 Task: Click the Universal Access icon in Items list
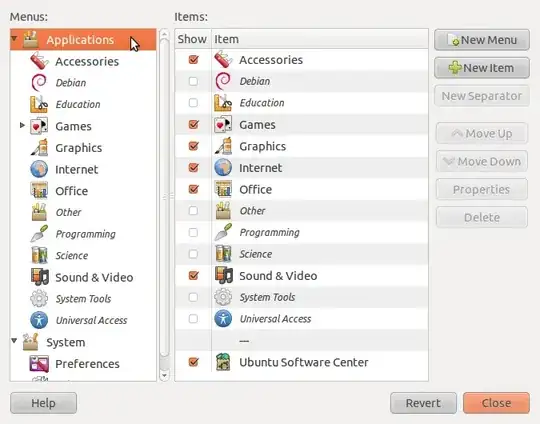[223, 319]
